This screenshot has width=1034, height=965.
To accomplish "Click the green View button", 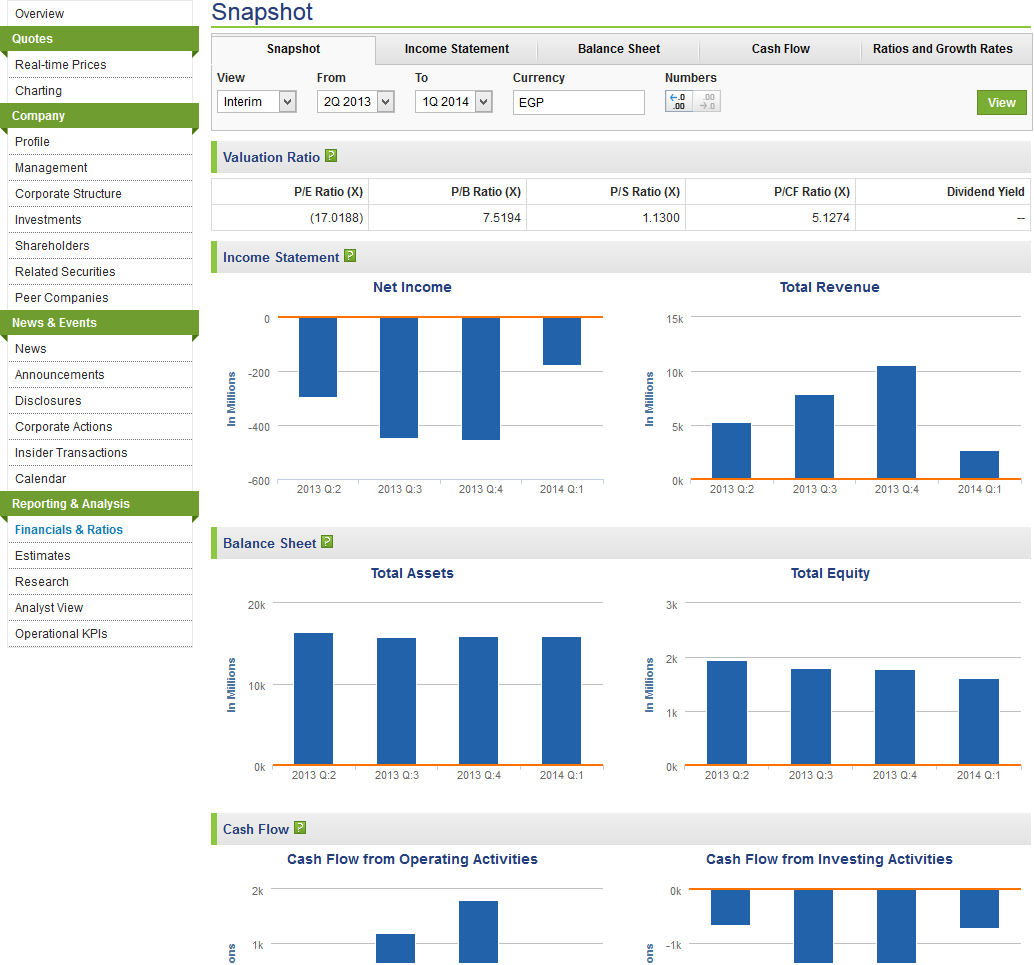I will (1002, 102).
